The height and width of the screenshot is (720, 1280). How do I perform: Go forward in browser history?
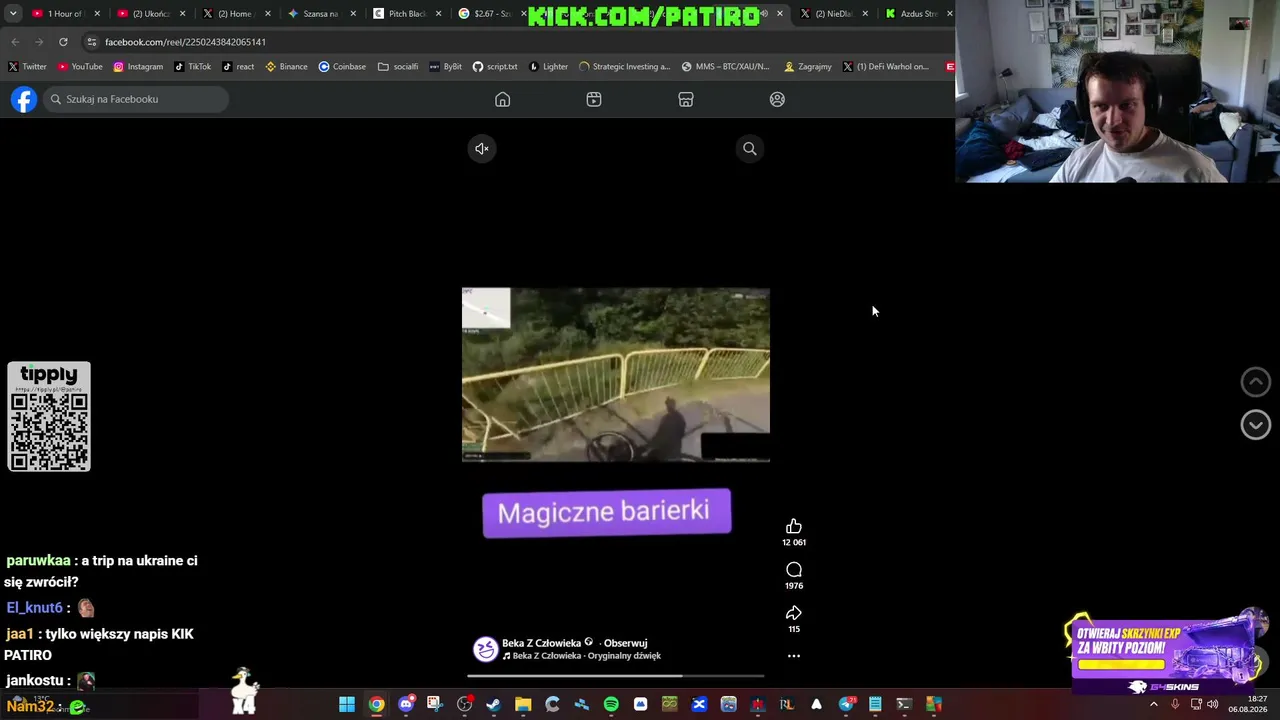point(39,42)
